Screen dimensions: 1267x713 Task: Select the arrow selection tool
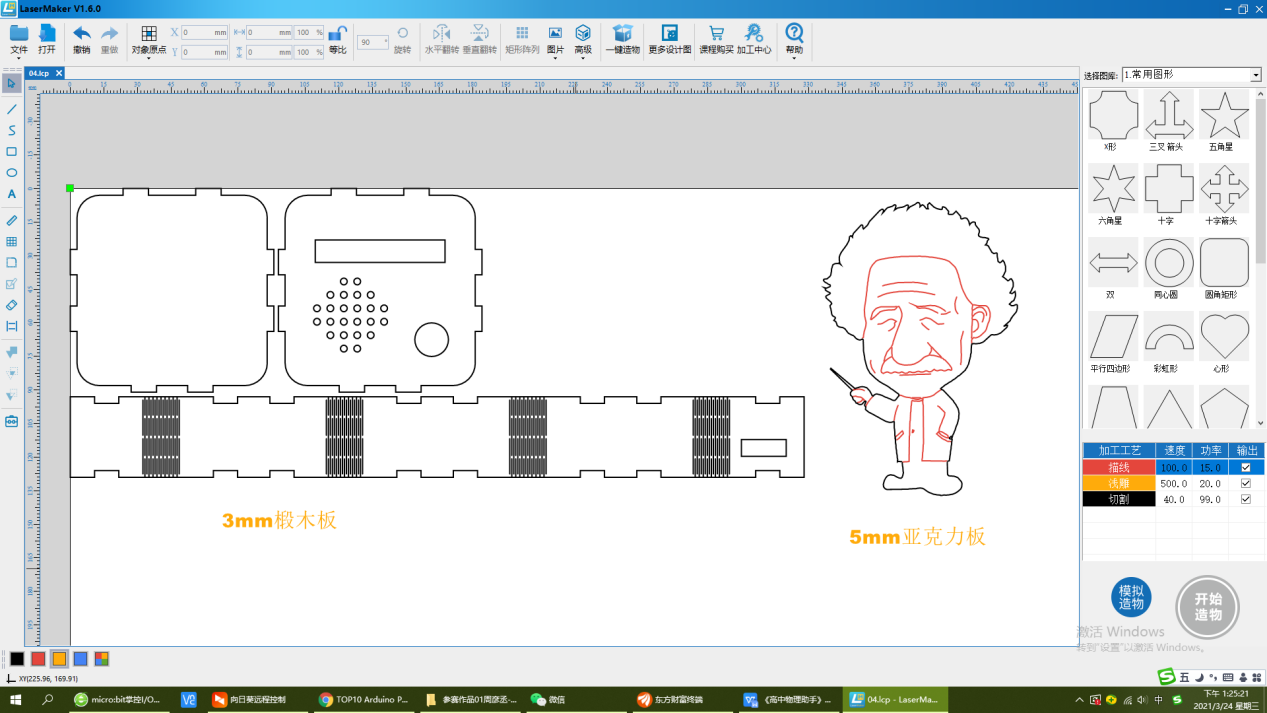tap(12, 83)
